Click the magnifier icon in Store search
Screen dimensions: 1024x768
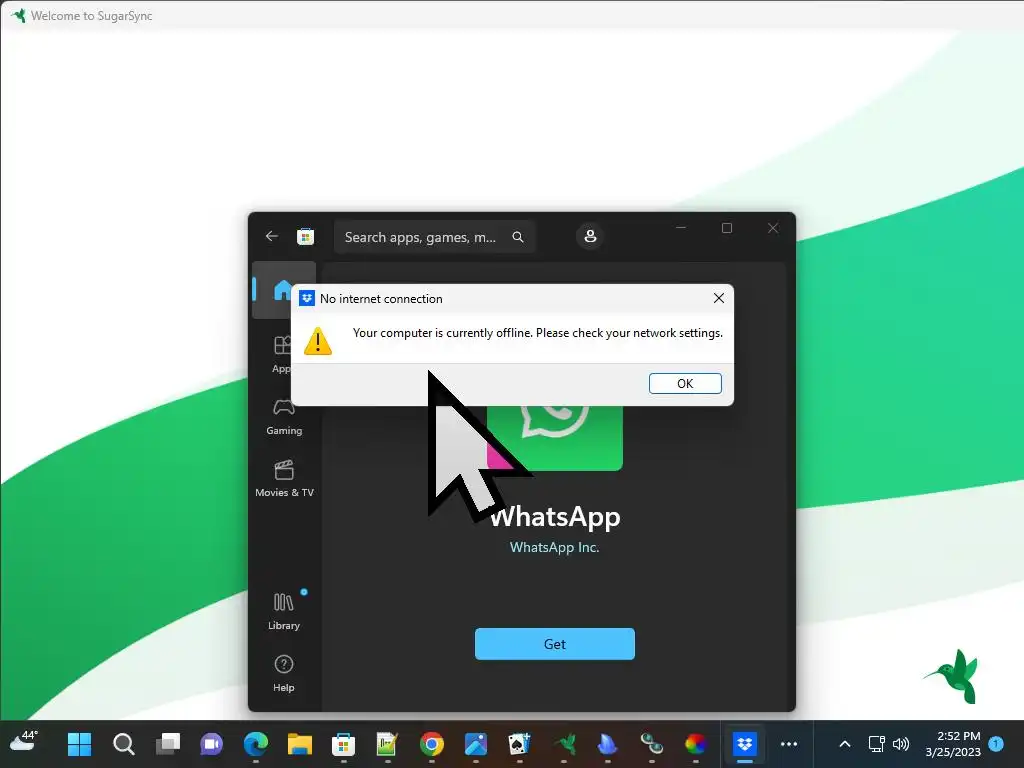pyautogui.click(x=518, y=237)
